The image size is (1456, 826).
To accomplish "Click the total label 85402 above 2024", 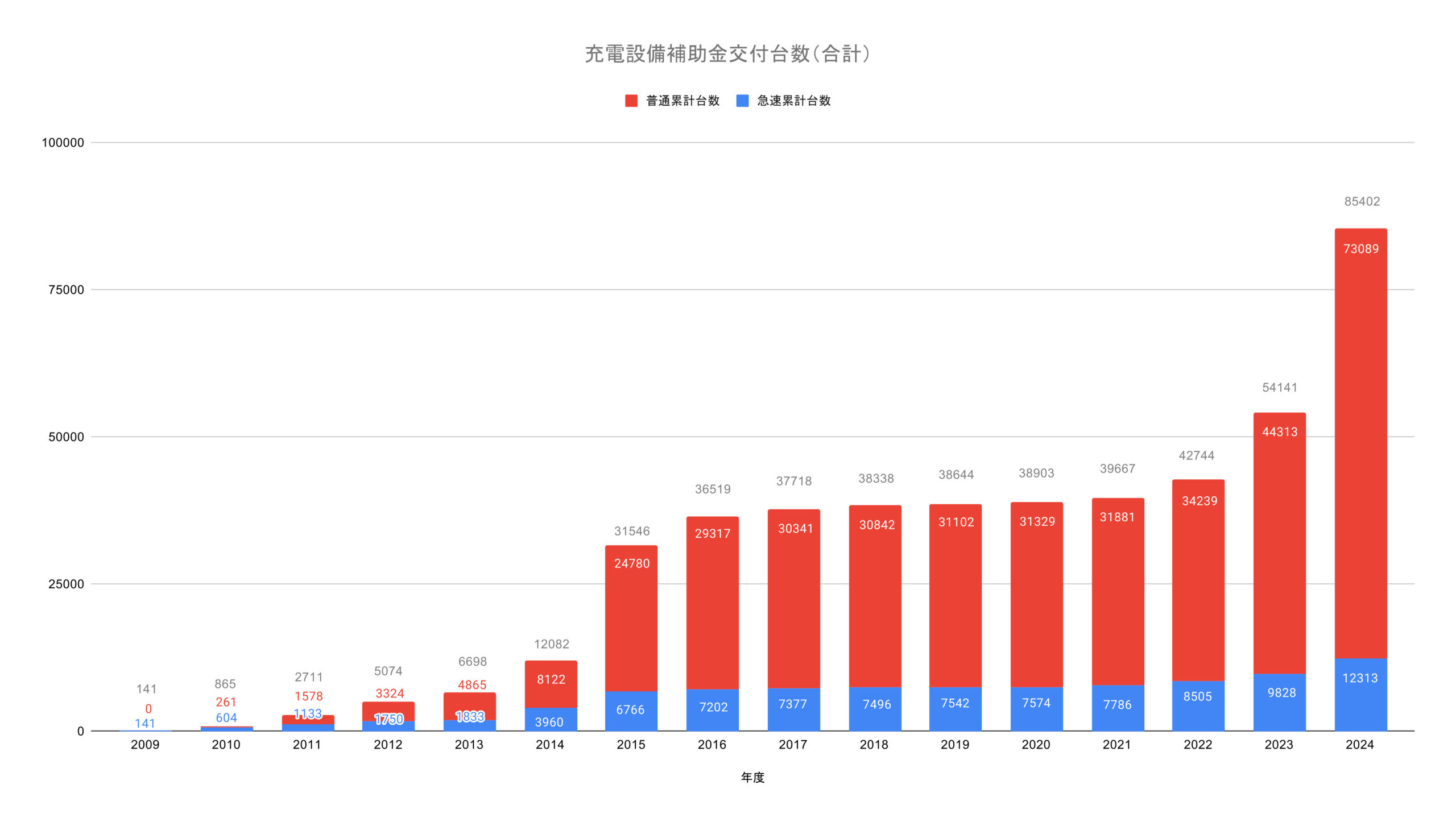I will [x=1362, y=201].
